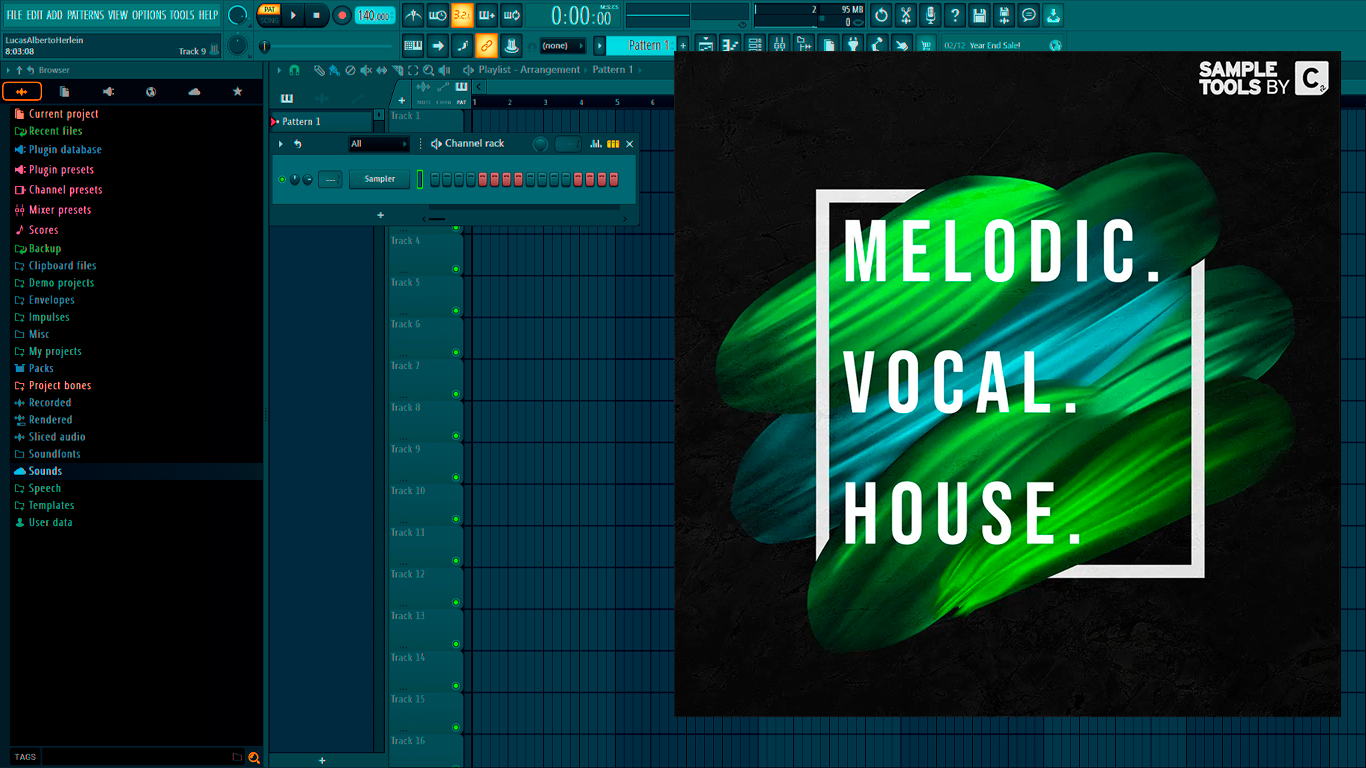Toggle the loop recording icon

[x=511, y=15]
